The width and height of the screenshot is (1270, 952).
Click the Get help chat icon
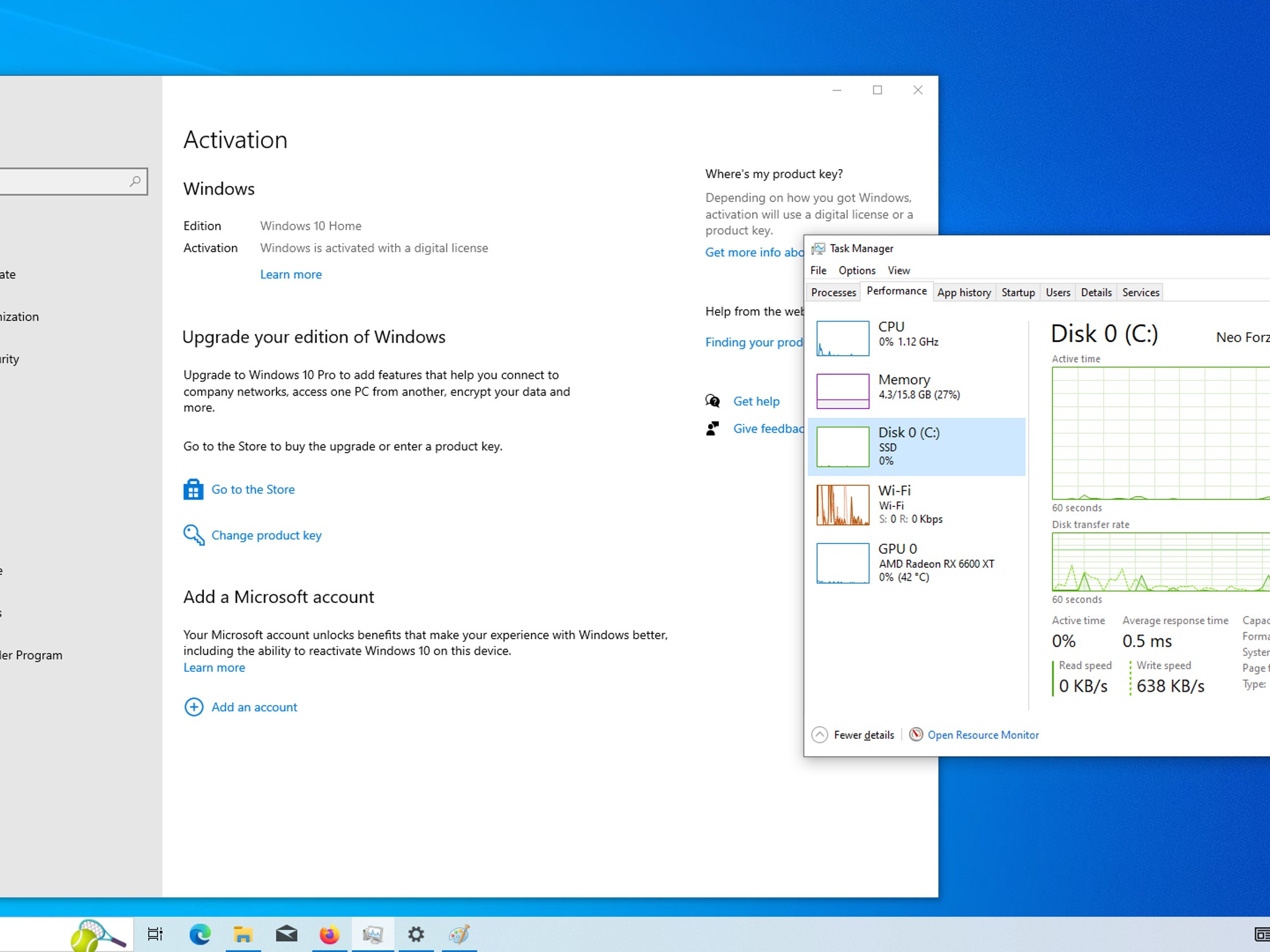[x=713, y=401]
